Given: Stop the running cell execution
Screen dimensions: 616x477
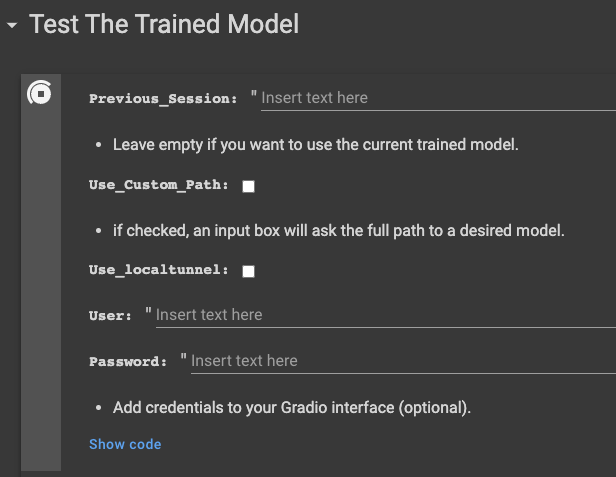Looking at the screenshot, I should [x=40, y=94].
